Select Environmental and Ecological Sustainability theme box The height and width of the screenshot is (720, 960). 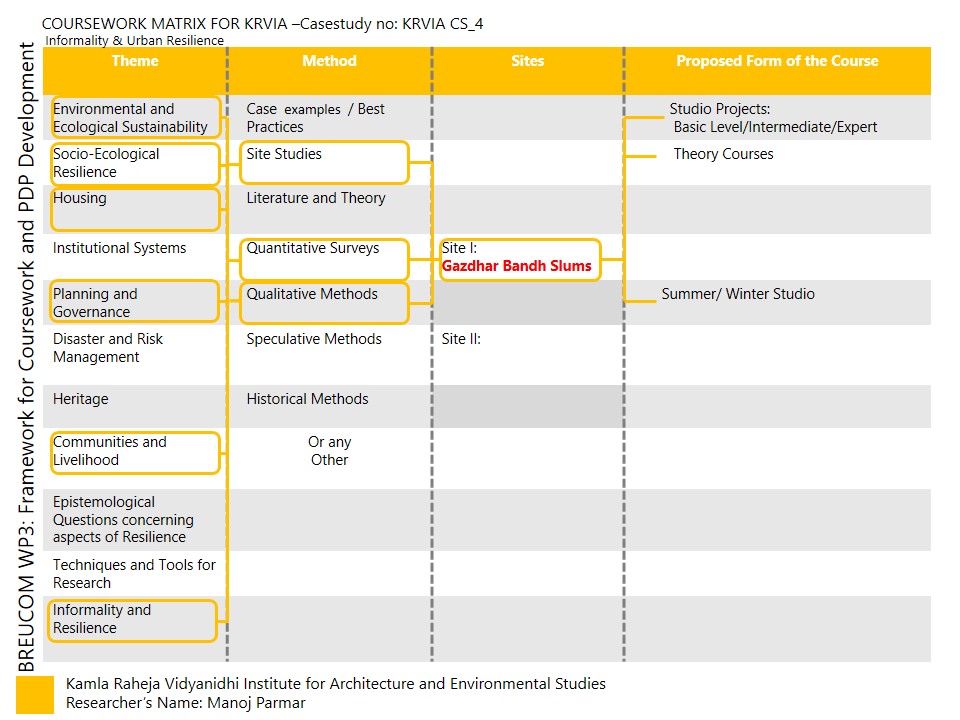[x=135, y=118]
